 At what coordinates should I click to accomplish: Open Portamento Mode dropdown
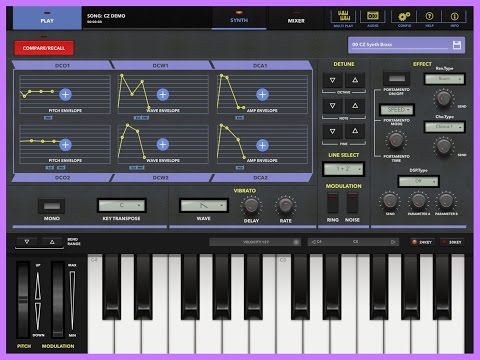[397, 110]
